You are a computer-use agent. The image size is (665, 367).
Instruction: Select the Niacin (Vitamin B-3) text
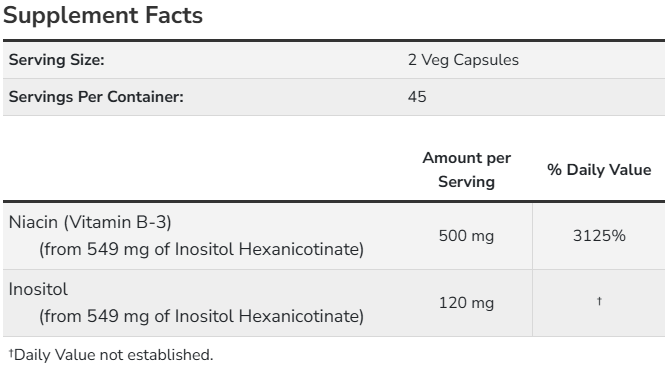[x=90, y=222]
